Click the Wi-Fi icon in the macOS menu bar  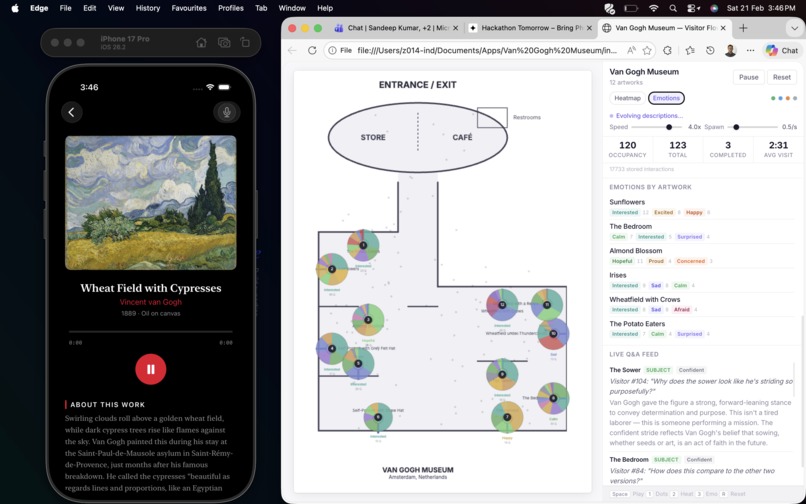(653, 8)
